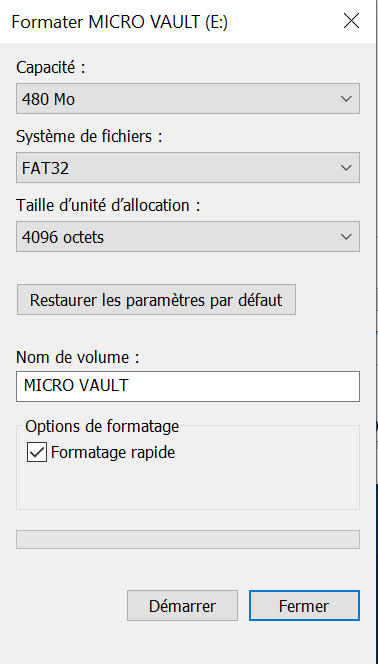Open the 4096 octets allocation dropdown
This screenshot has width=378, height=664.
click(188, 237)
